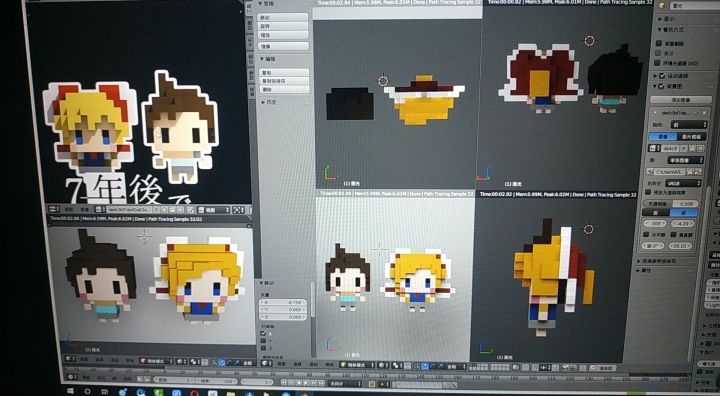Image resolution: width=720 pixels, height=396 pixels.
Task: Toggle the motion tracking checkbox
Action: (662, 75)
